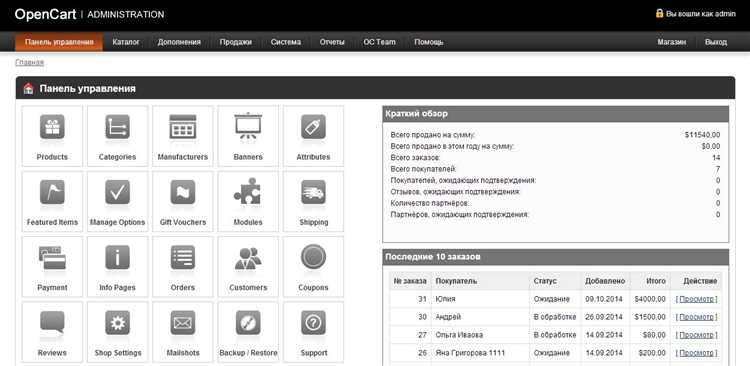Click the order total $4000,00
The image size is (750, 366).
[x=650, y=299]
